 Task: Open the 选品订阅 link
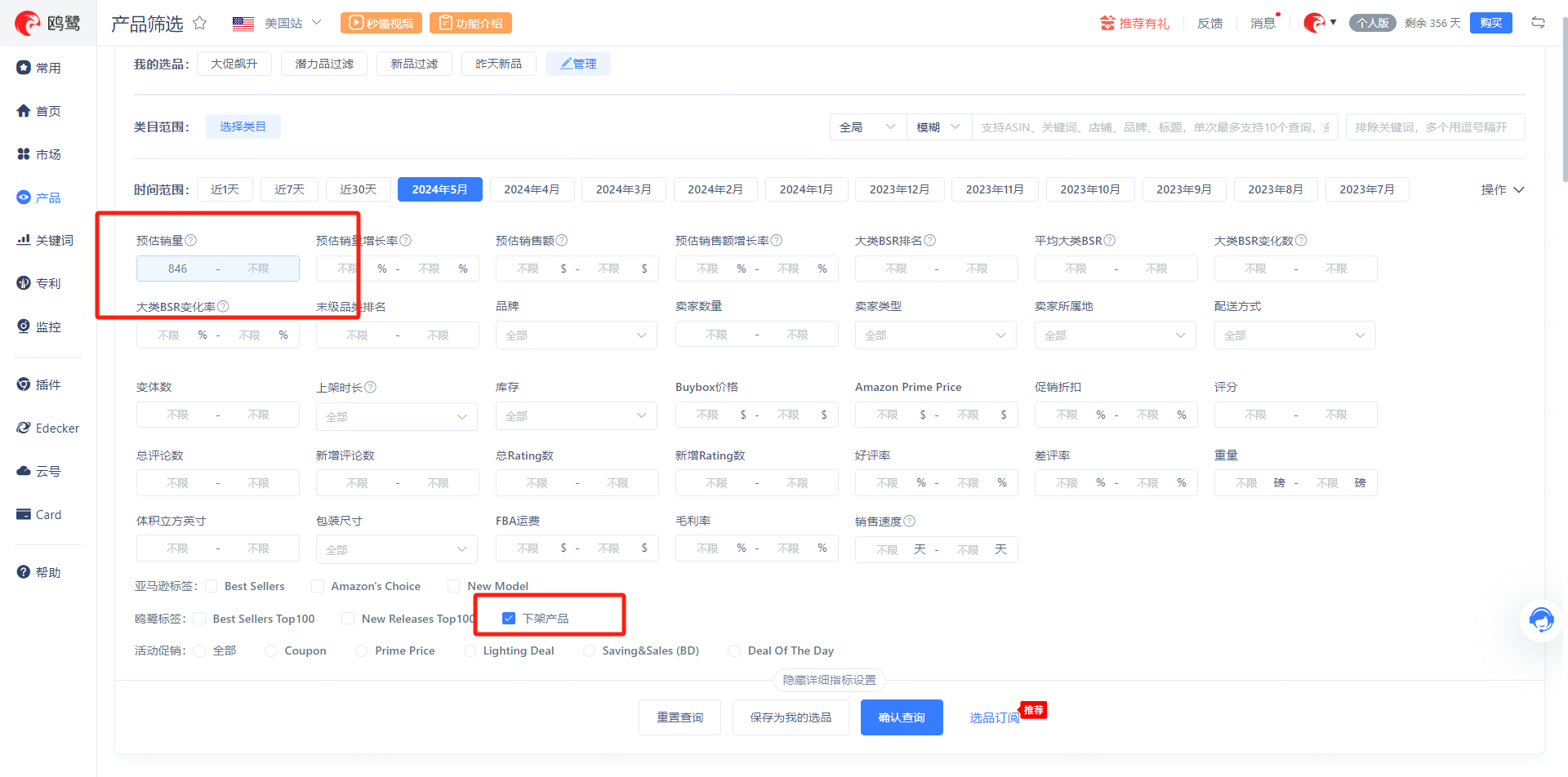tap(995, 717)
